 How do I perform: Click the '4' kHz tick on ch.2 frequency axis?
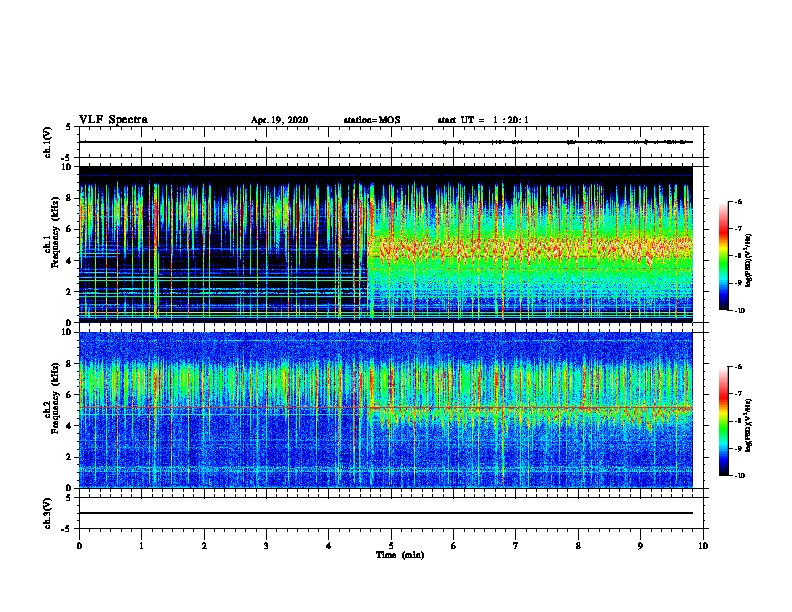(x=70, y=426)
